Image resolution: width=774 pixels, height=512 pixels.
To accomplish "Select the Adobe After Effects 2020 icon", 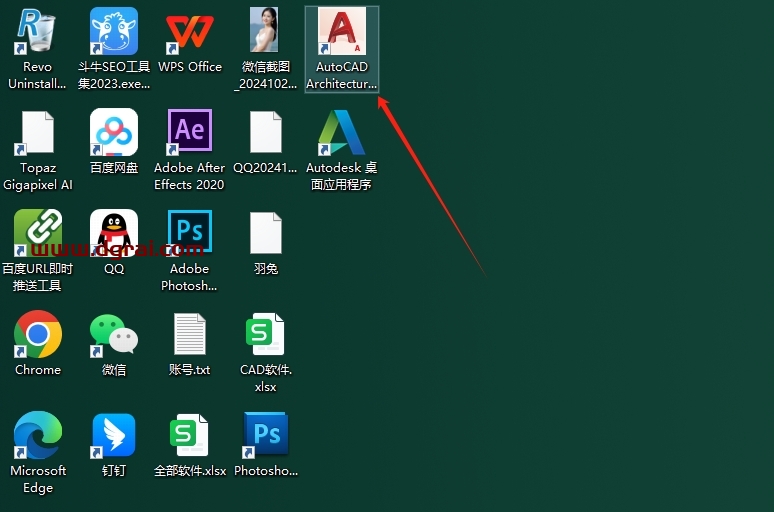I will 190,131.
